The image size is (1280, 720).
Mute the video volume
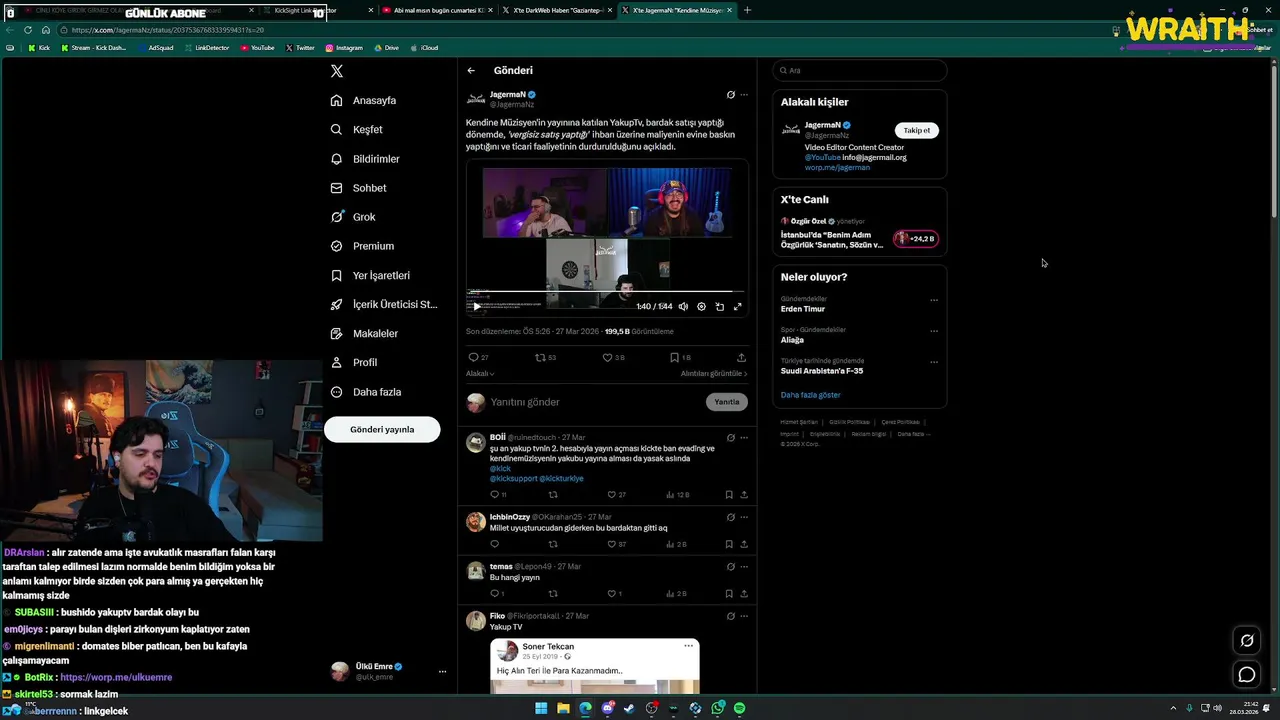coord(683,307)
